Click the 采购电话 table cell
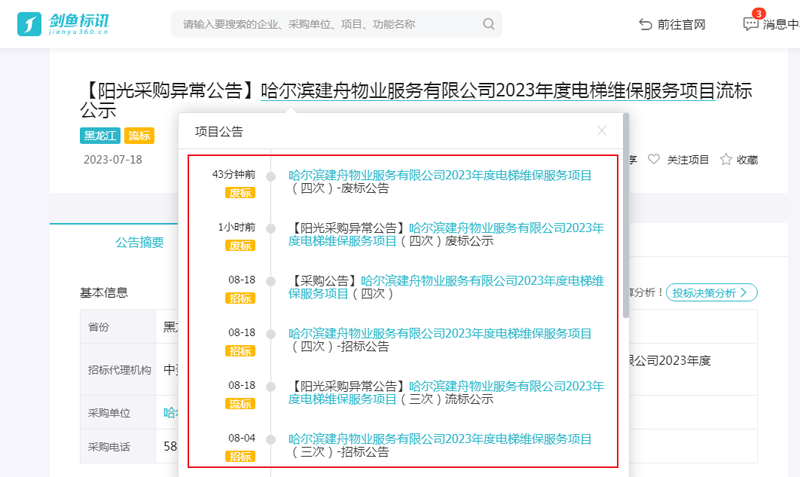800x477 pixels. tap(118, 447)
